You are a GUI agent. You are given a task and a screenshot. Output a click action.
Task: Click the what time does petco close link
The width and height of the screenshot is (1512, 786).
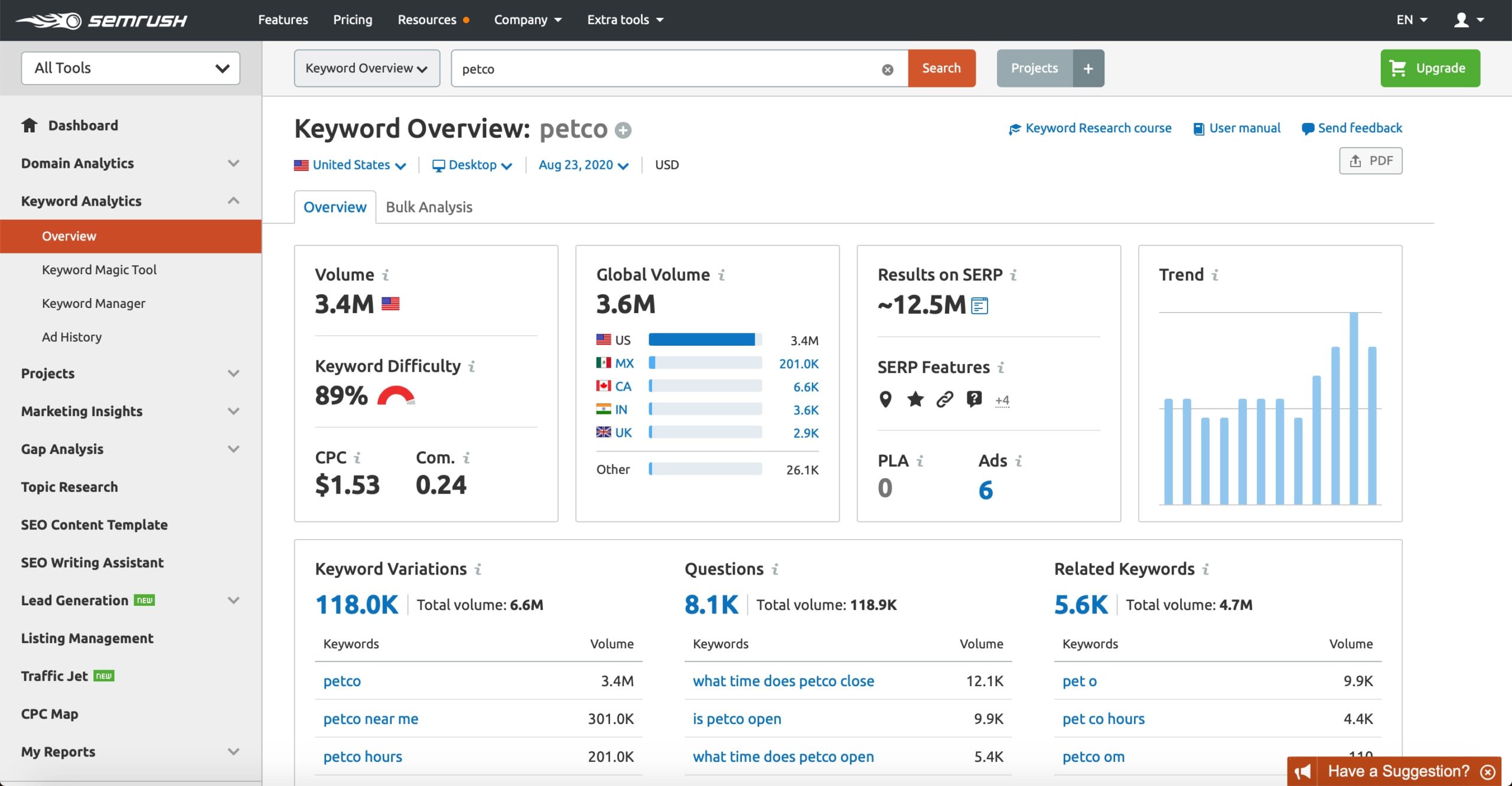click(x=784, y=680)
